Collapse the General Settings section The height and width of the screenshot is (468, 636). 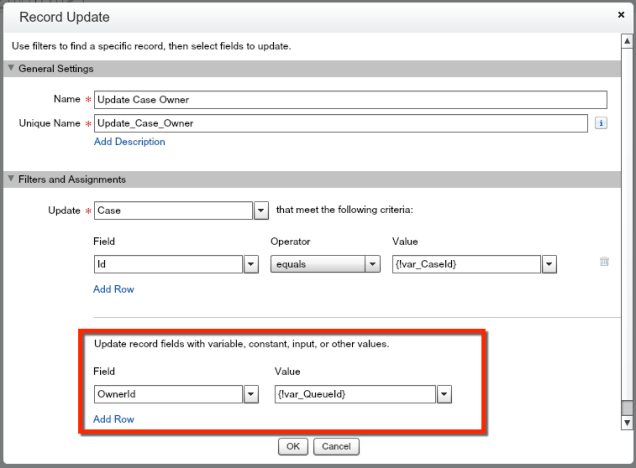(x=11, y=68)
